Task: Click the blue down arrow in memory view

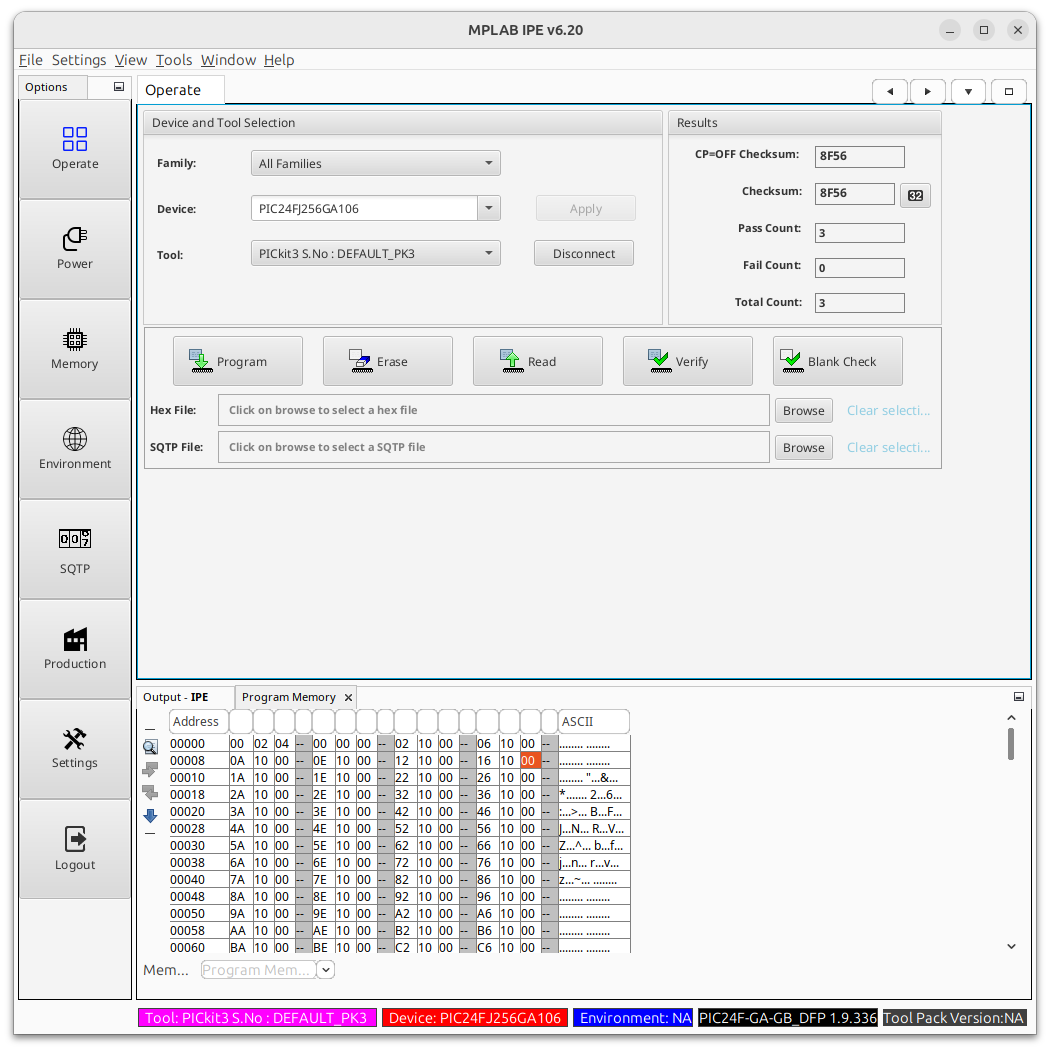Action: (x=150, y=816)
